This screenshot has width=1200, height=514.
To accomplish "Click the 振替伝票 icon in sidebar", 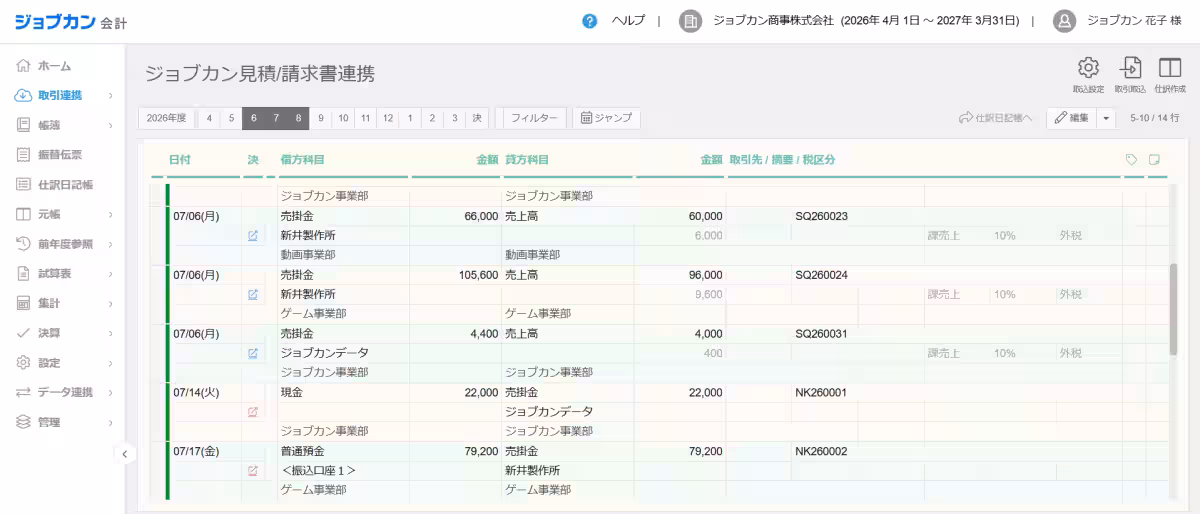I will click(x=23, y=155).
